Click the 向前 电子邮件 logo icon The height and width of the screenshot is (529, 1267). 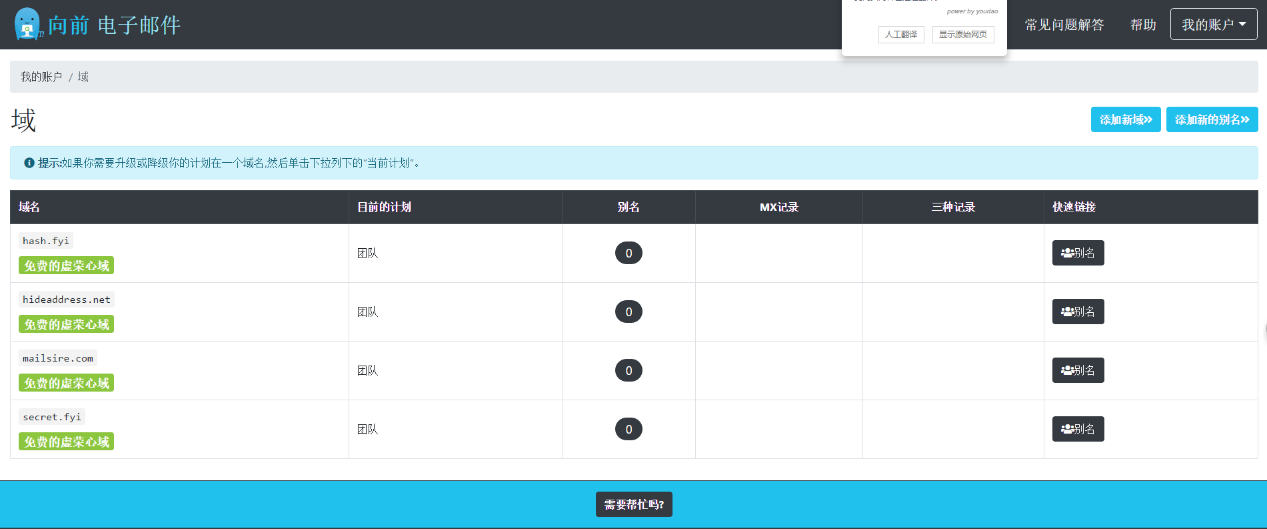[28, 24]
